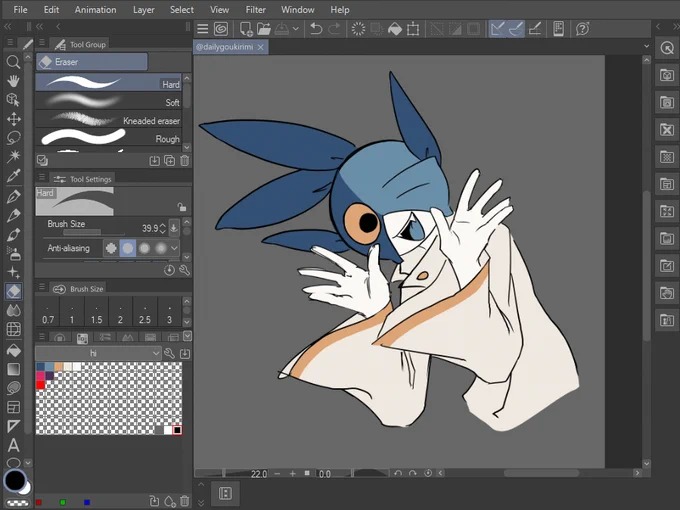Select the black main drawing color circle
Screen dimensions: 680x510
[15, 481]
